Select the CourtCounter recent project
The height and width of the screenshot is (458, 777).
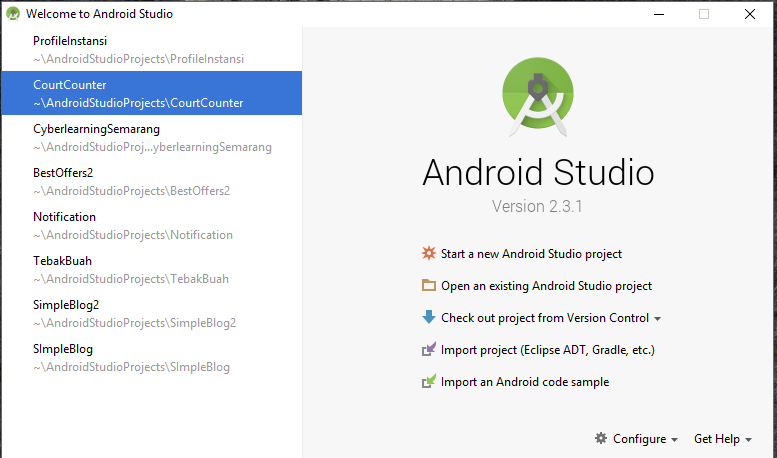[152, 93]
